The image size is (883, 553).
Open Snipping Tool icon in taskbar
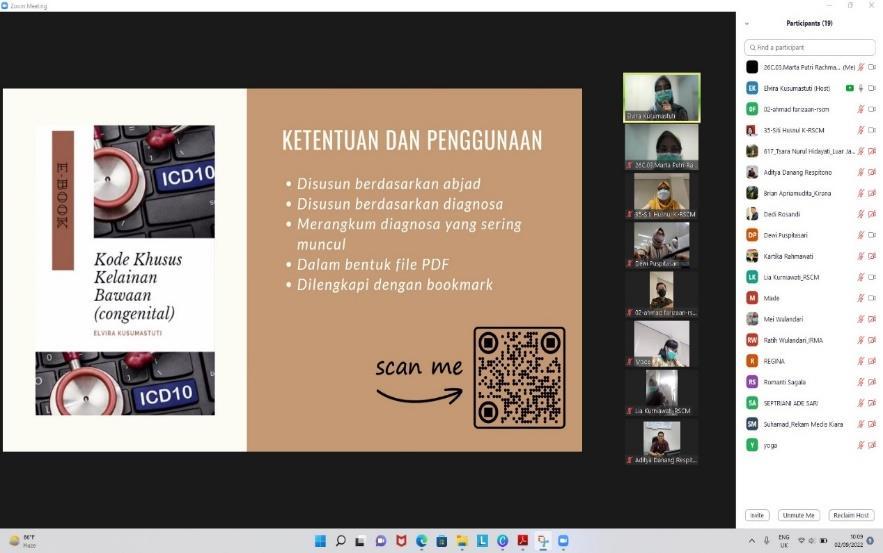[543, 541]
